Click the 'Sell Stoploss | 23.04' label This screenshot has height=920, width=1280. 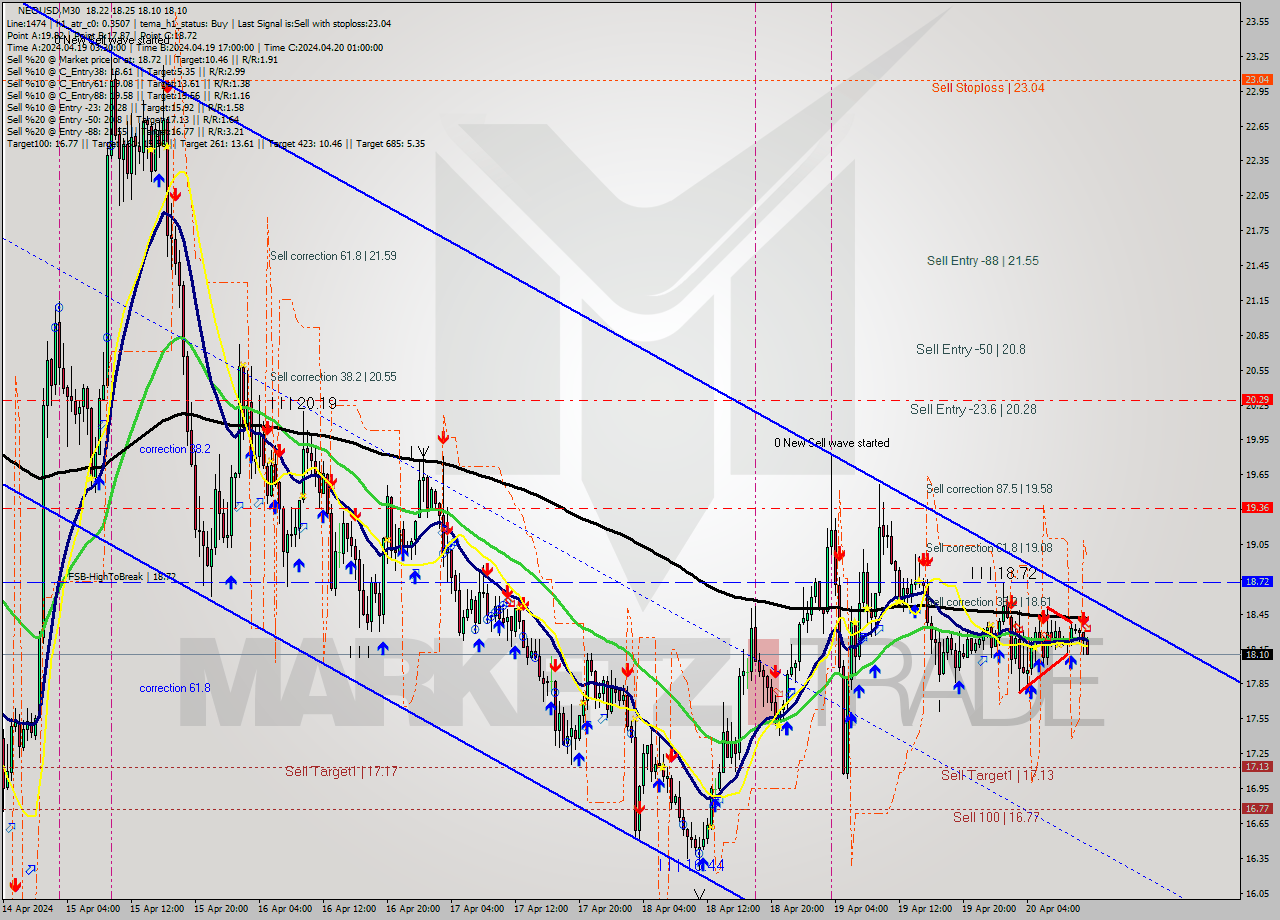[987, 88]
